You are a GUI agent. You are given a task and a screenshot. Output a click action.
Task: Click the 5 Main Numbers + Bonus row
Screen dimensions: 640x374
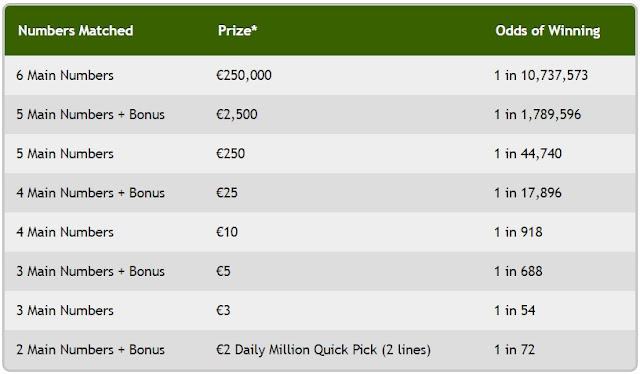click(320, 115)
